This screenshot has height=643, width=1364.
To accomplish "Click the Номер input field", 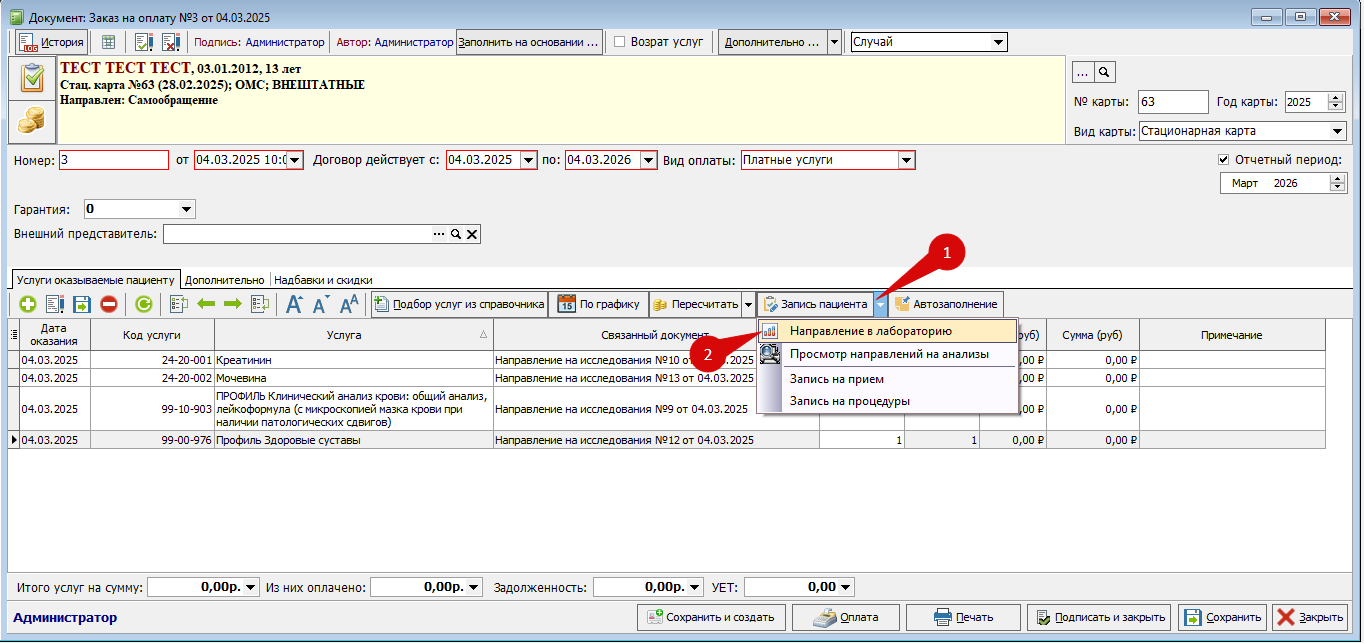I will (113, 160).
